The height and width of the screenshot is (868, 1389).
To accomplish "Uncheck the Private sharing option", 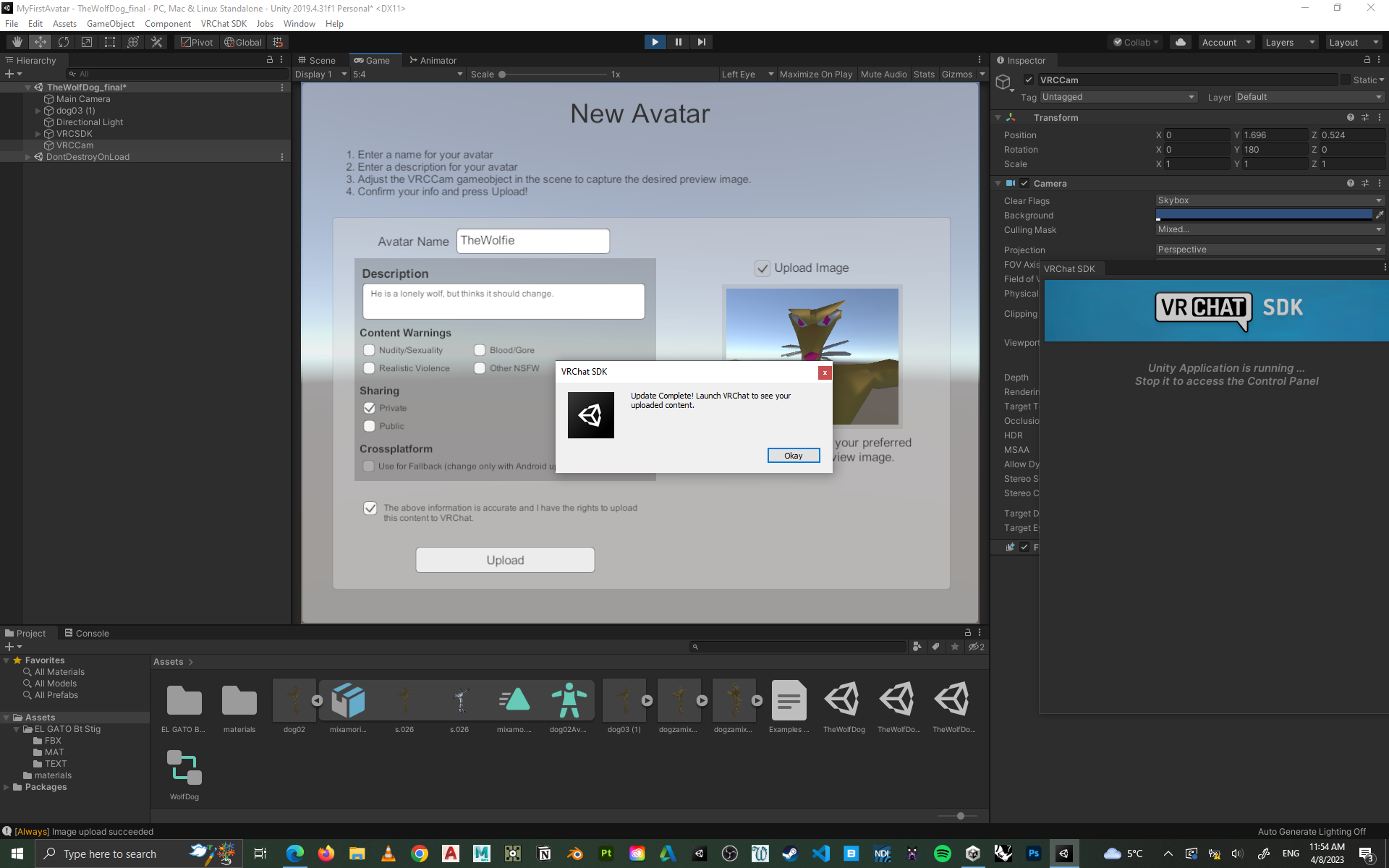I will coord(370,408).
